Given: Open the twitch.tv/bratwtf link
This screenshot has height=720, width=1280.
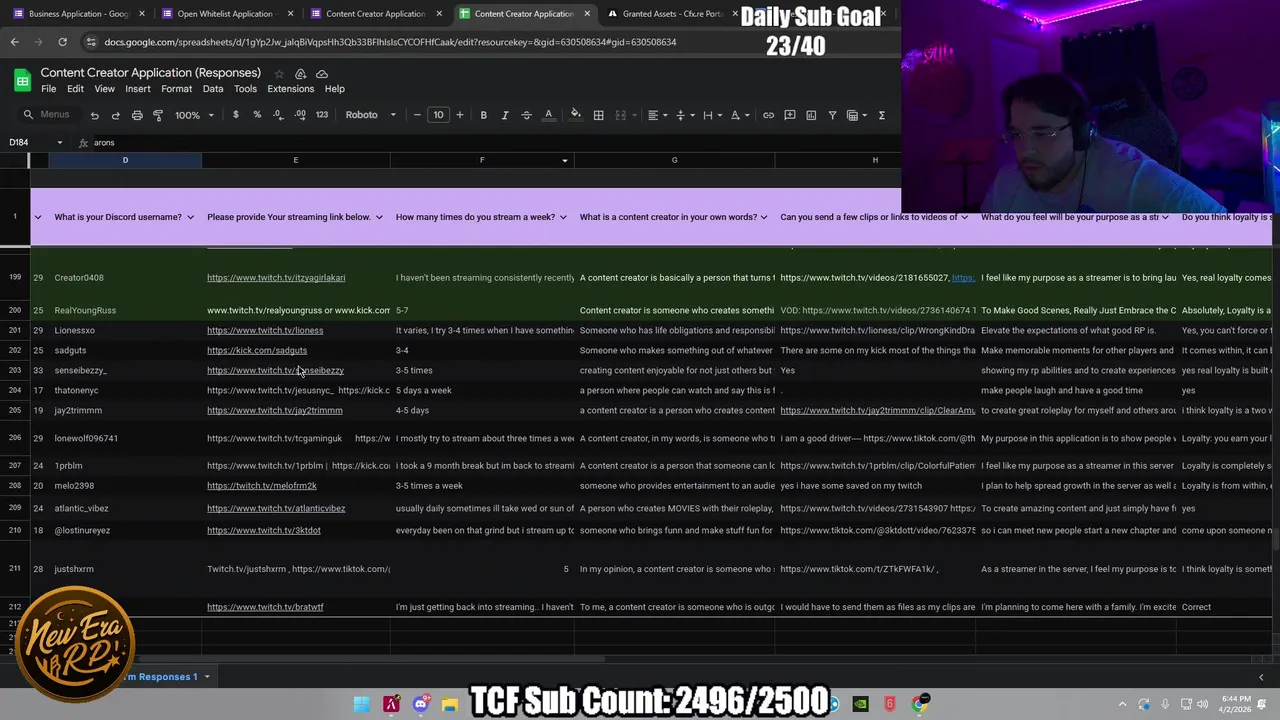Looking at the screenshot, I should pos(265,607).
